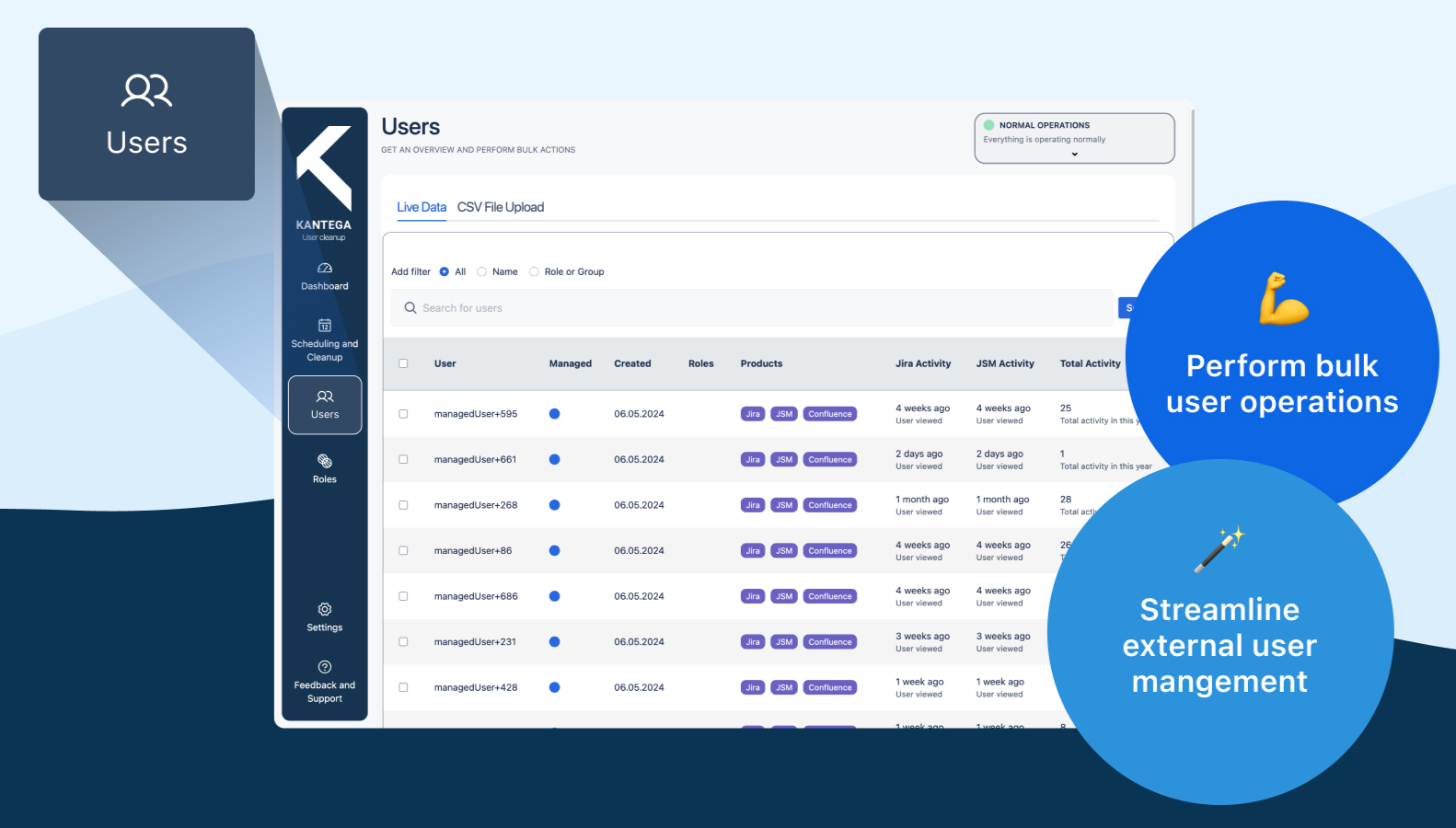This screenshot has width=1456, height=828.
Task: Click Jira badge for managedUser+661
Action: coord(753,460)
